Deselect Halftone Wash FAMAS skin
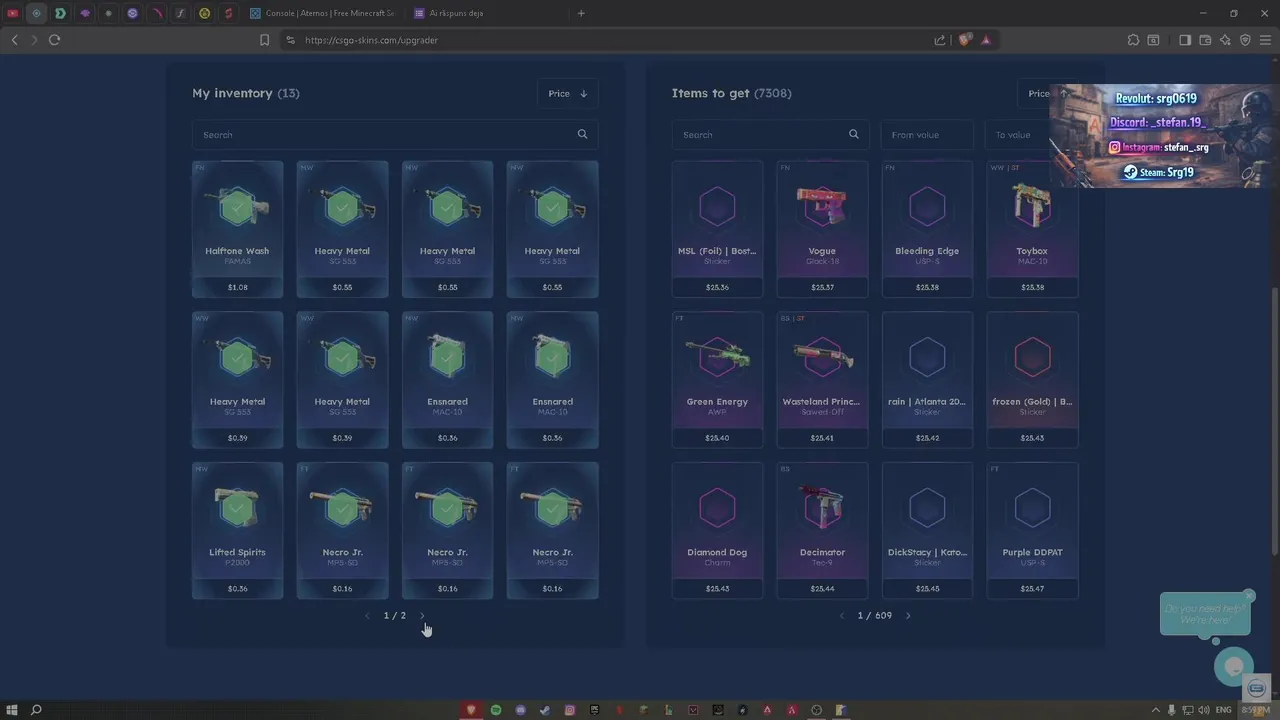 [237, 229]
